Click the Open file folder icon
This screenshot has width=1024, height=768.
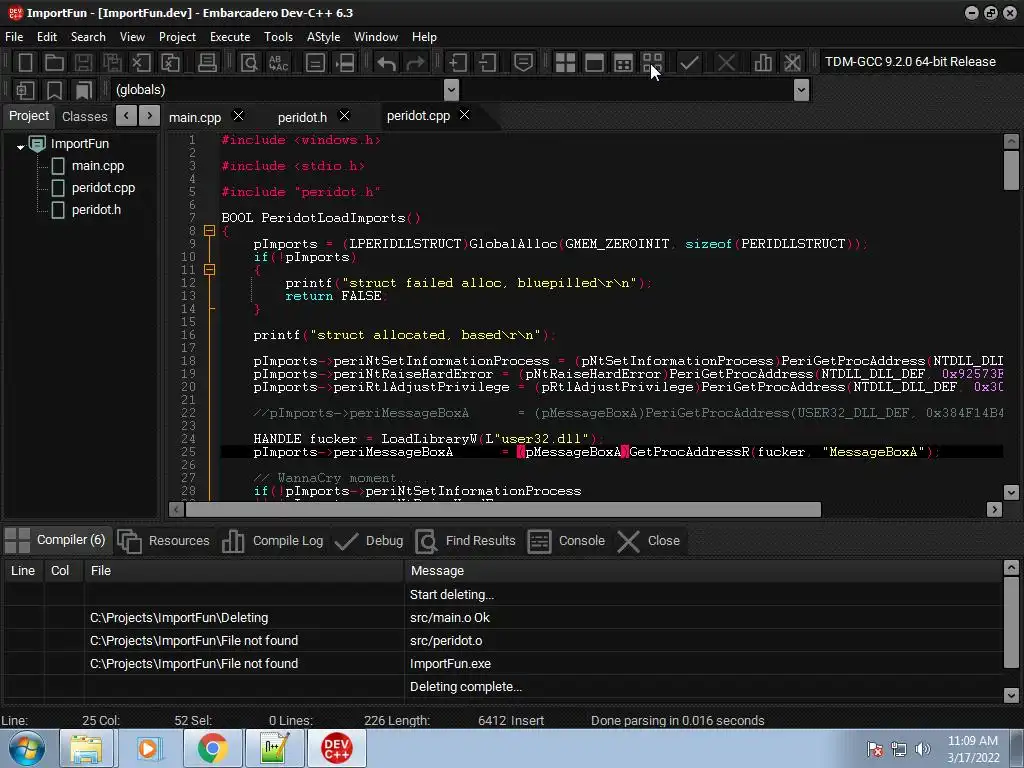click(55, 62)
